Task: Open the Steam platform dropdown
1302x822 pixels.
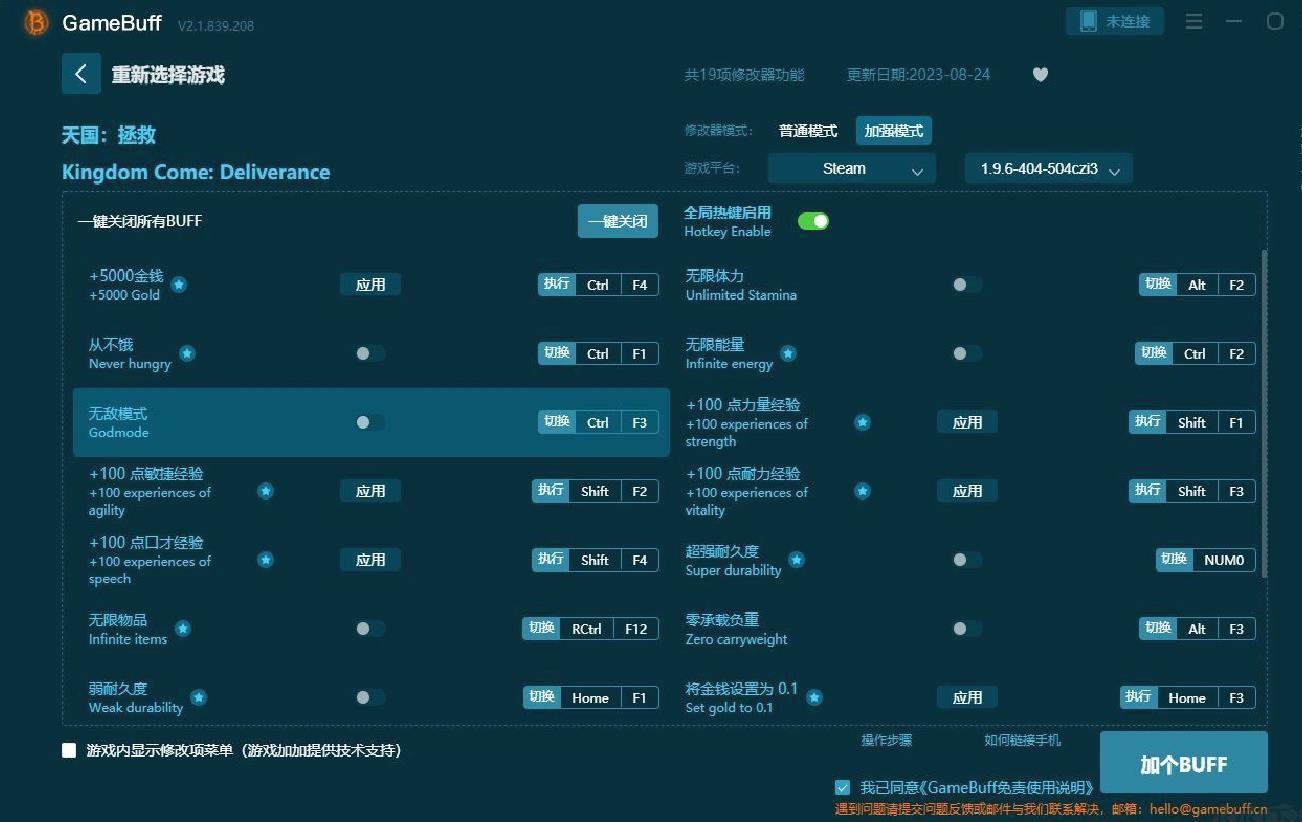Action: point(852,169)
